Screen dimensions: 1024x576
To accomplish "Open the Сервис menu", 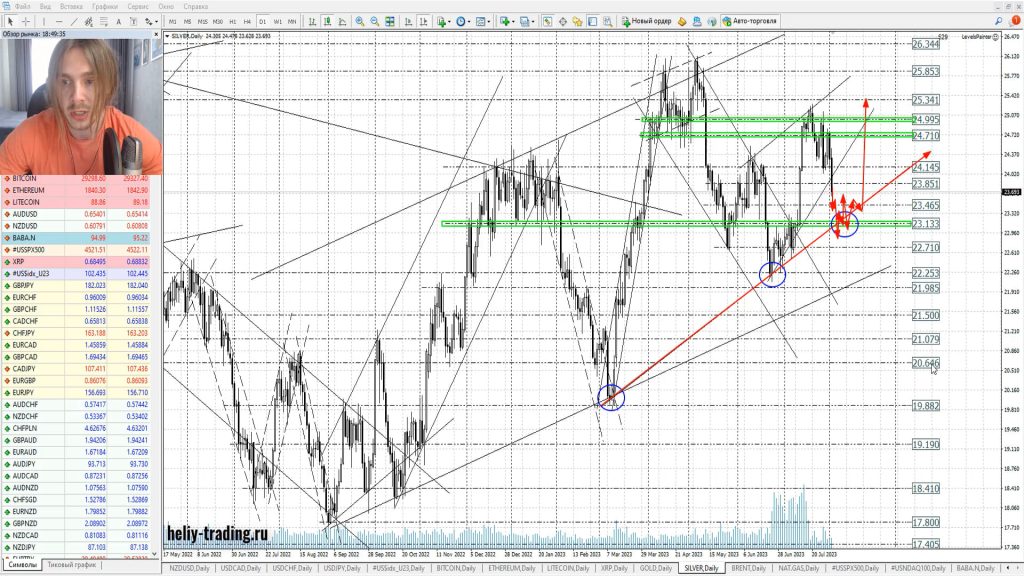I will click(x=138, y=6).
